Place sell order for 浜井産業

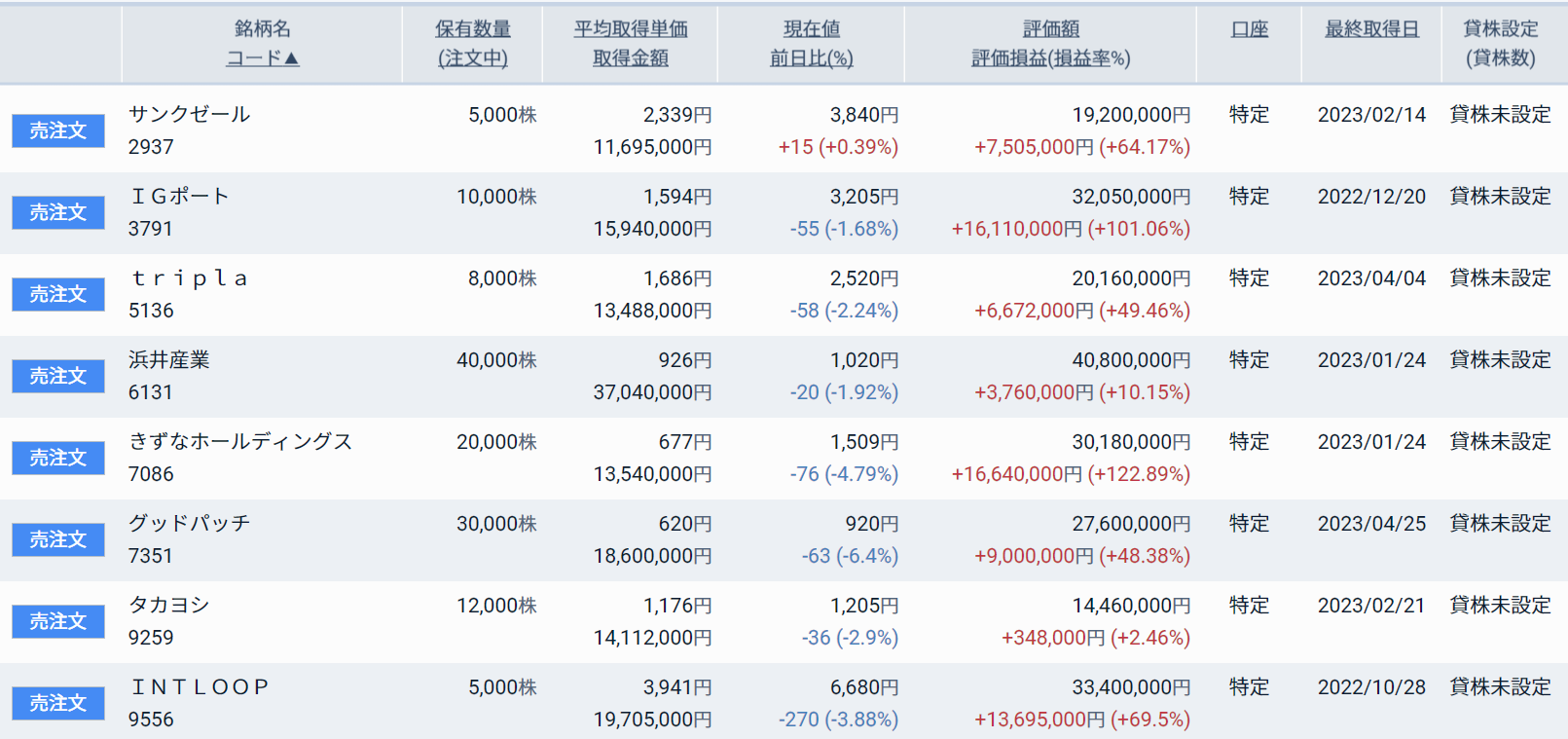pos(58,376)
